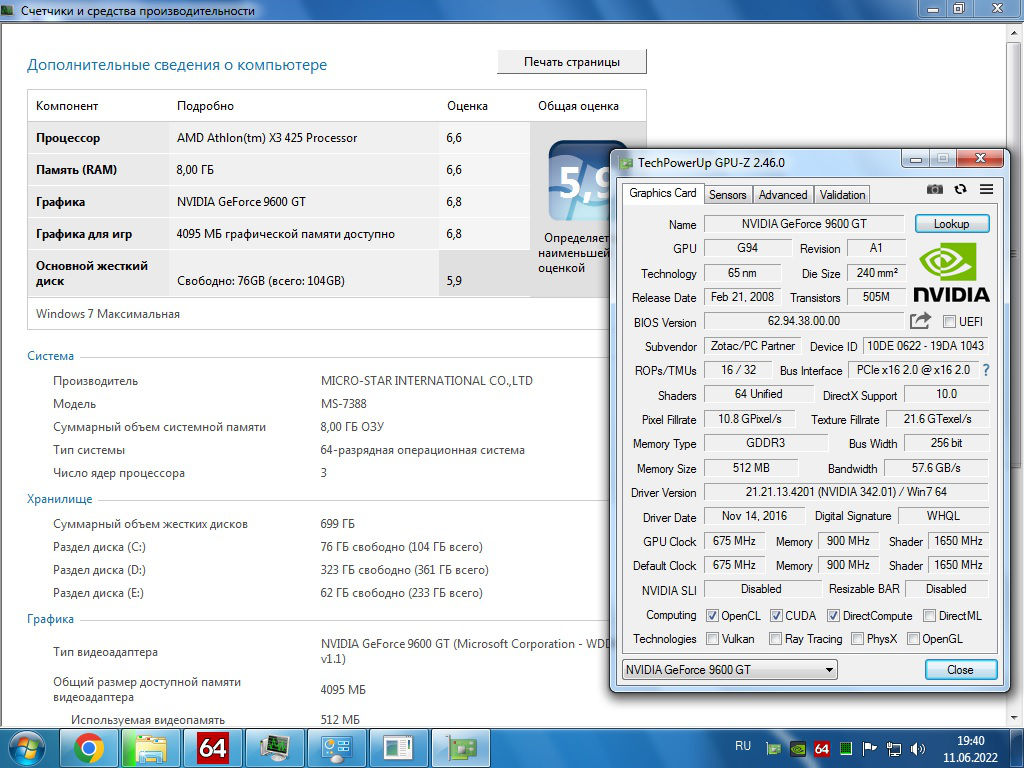This screenshot has width=1024, height=768.
Task: Click the Процессор row label
Action: click(68, 138)
